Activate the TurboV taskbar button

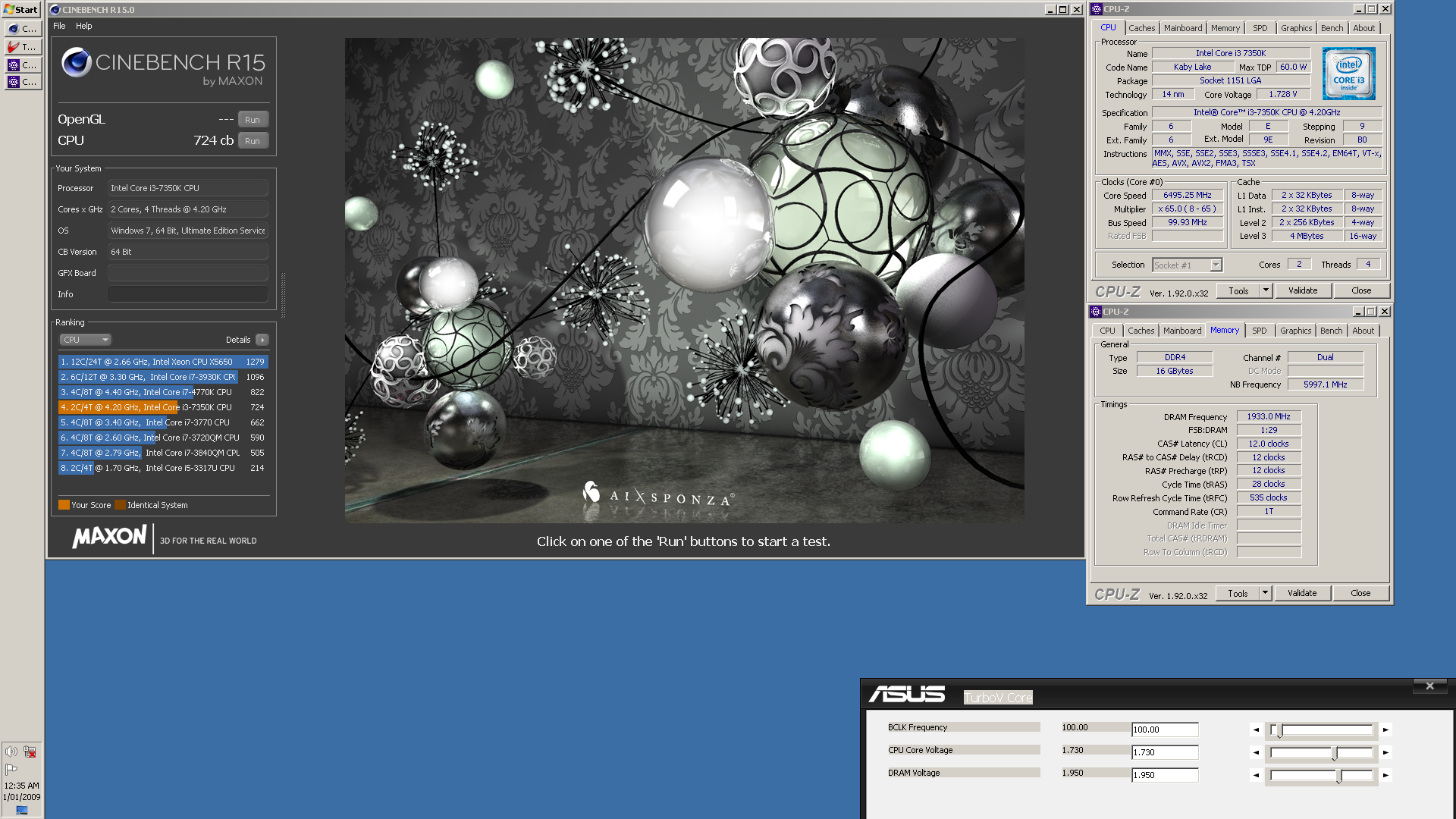tap(22, 47)
